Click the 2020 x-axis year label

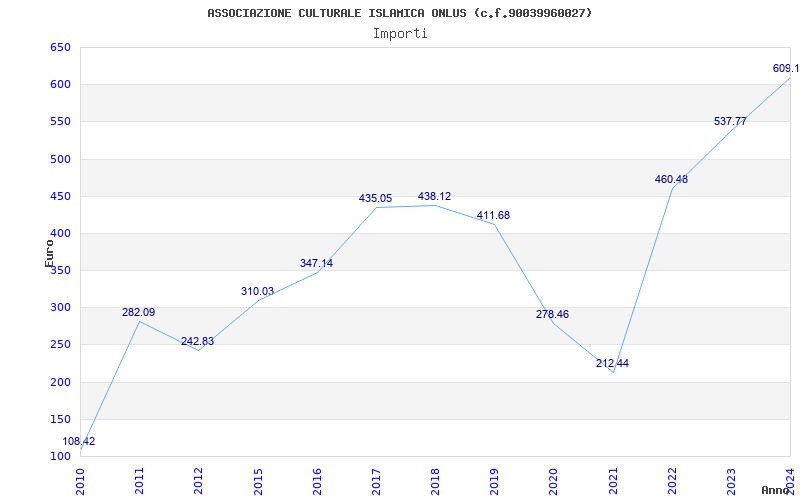point(554,482)
